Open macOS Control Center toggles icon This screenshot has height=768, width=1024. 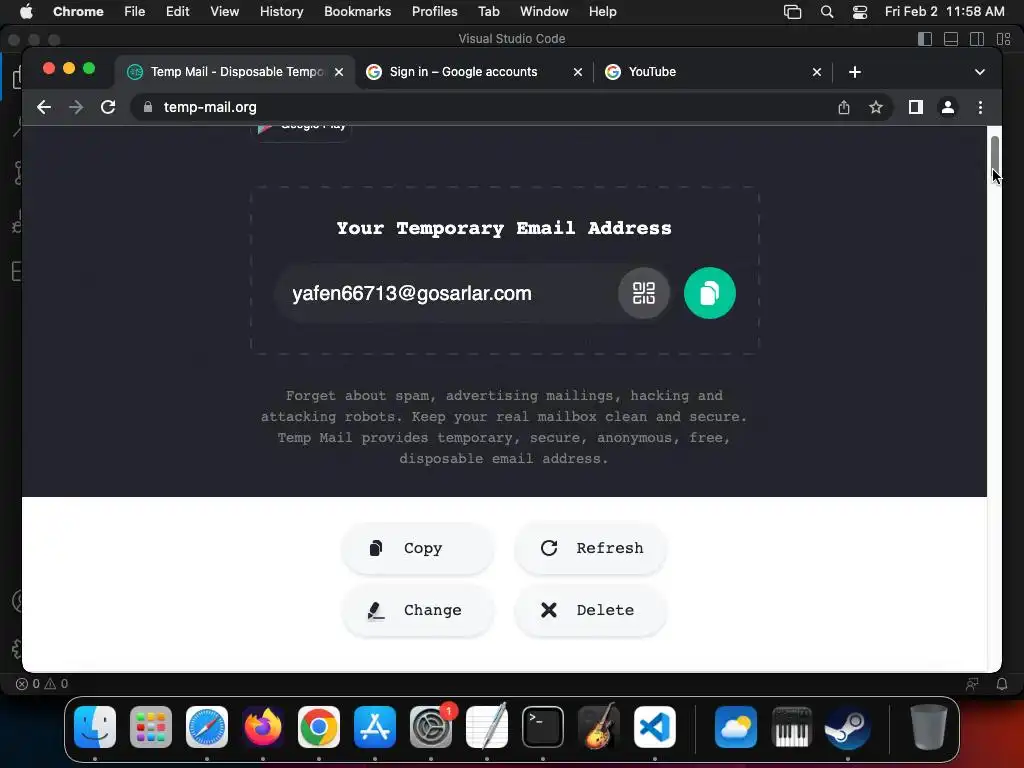click(x=859, y=12)
